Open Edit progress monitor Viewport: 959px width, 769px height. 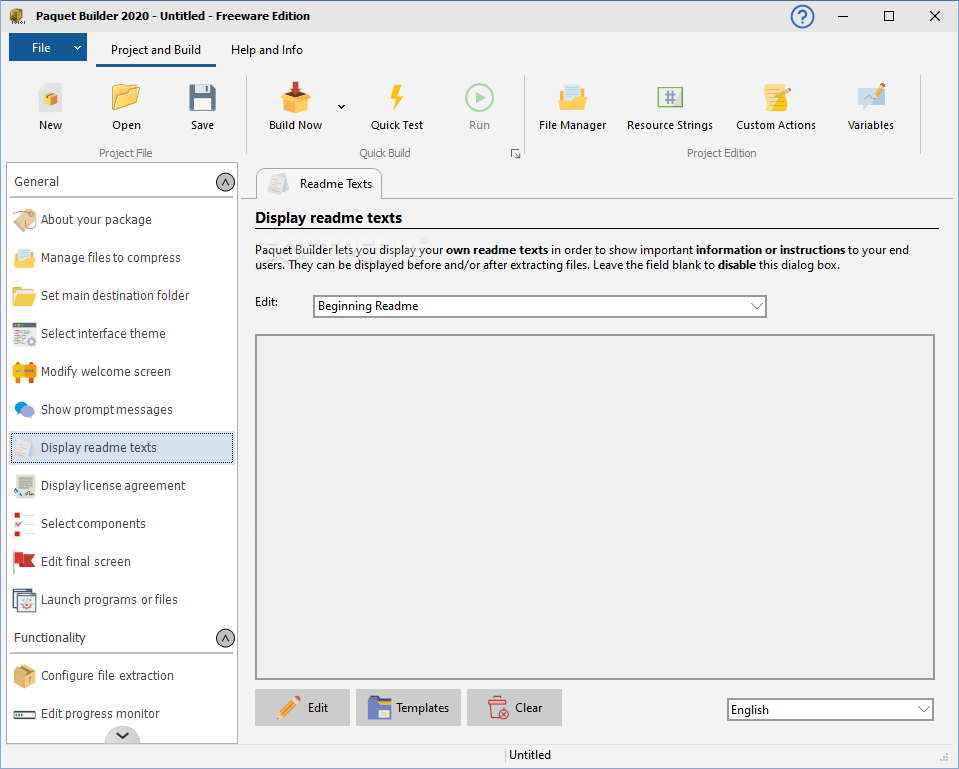click(x=122, y=713)
